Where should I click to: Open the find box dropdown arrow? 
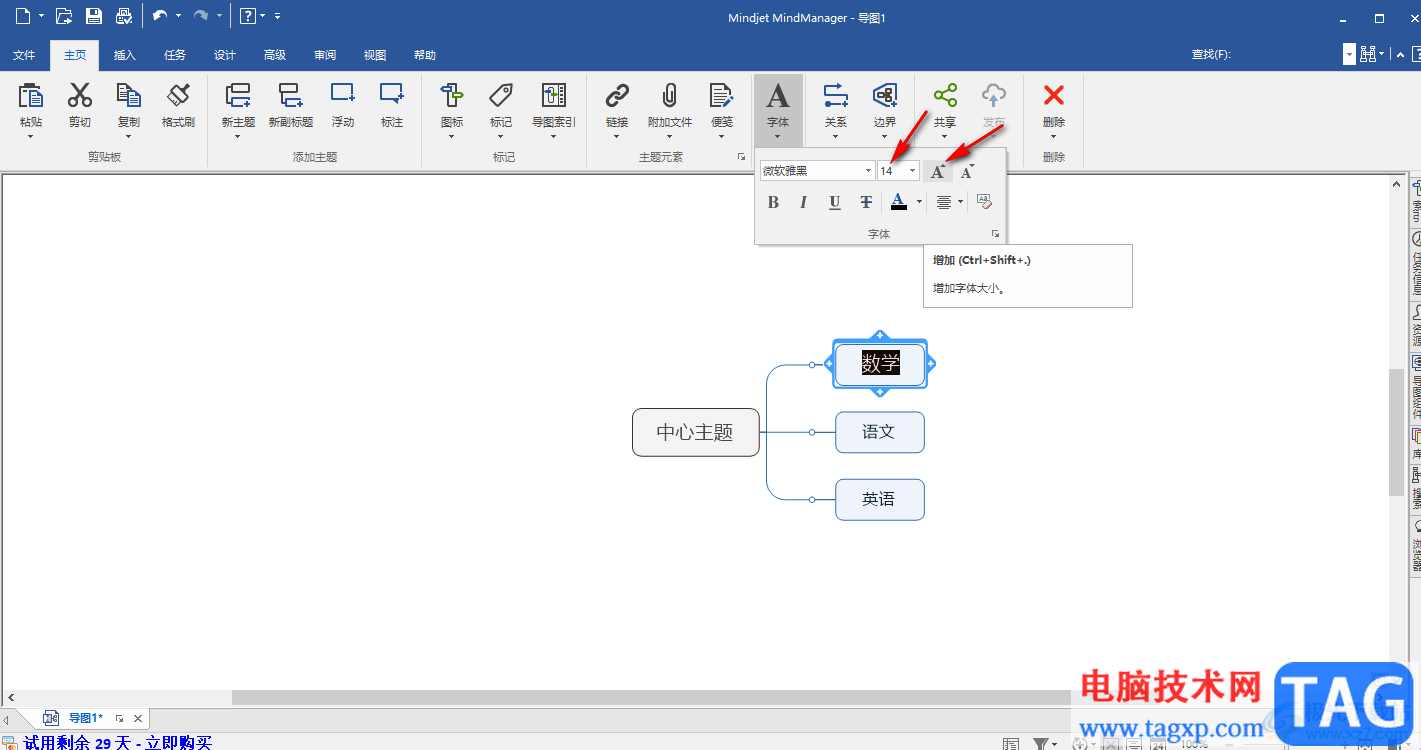click(x=1349, y=54)
